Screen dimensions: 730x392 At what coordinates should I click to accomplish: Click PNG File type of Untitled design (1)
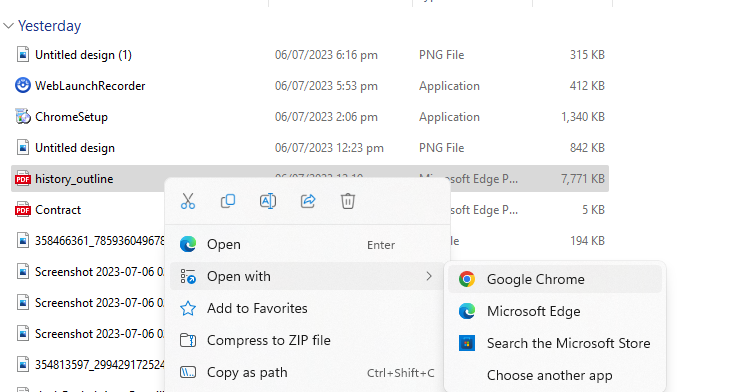pyautogui.click(x=441, y=55)
